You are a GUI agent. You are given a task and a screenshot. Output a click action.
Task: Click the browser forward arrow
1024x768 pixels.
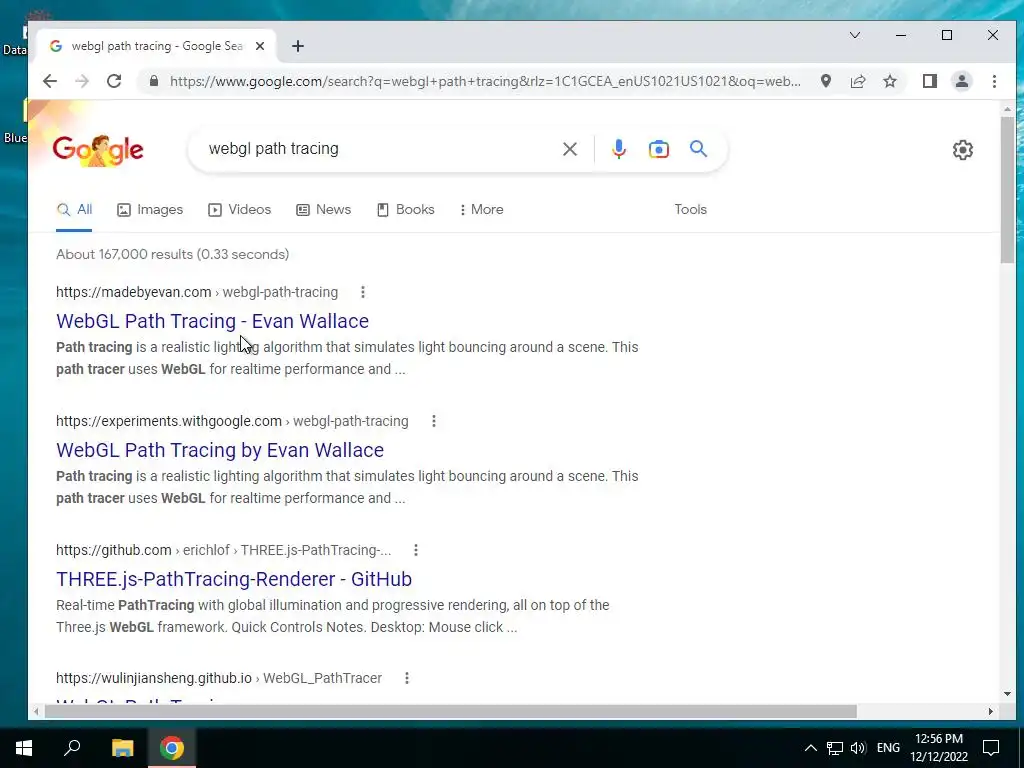pos(82,81)
